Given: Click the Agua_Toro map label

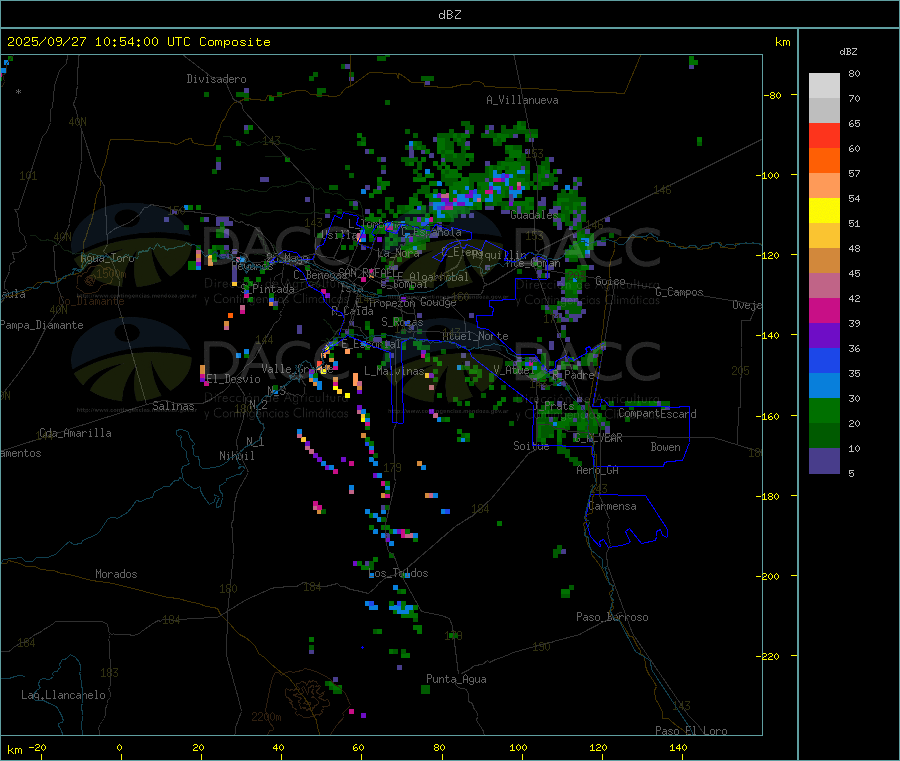Looking at the screenshot, I should [107, 258].
